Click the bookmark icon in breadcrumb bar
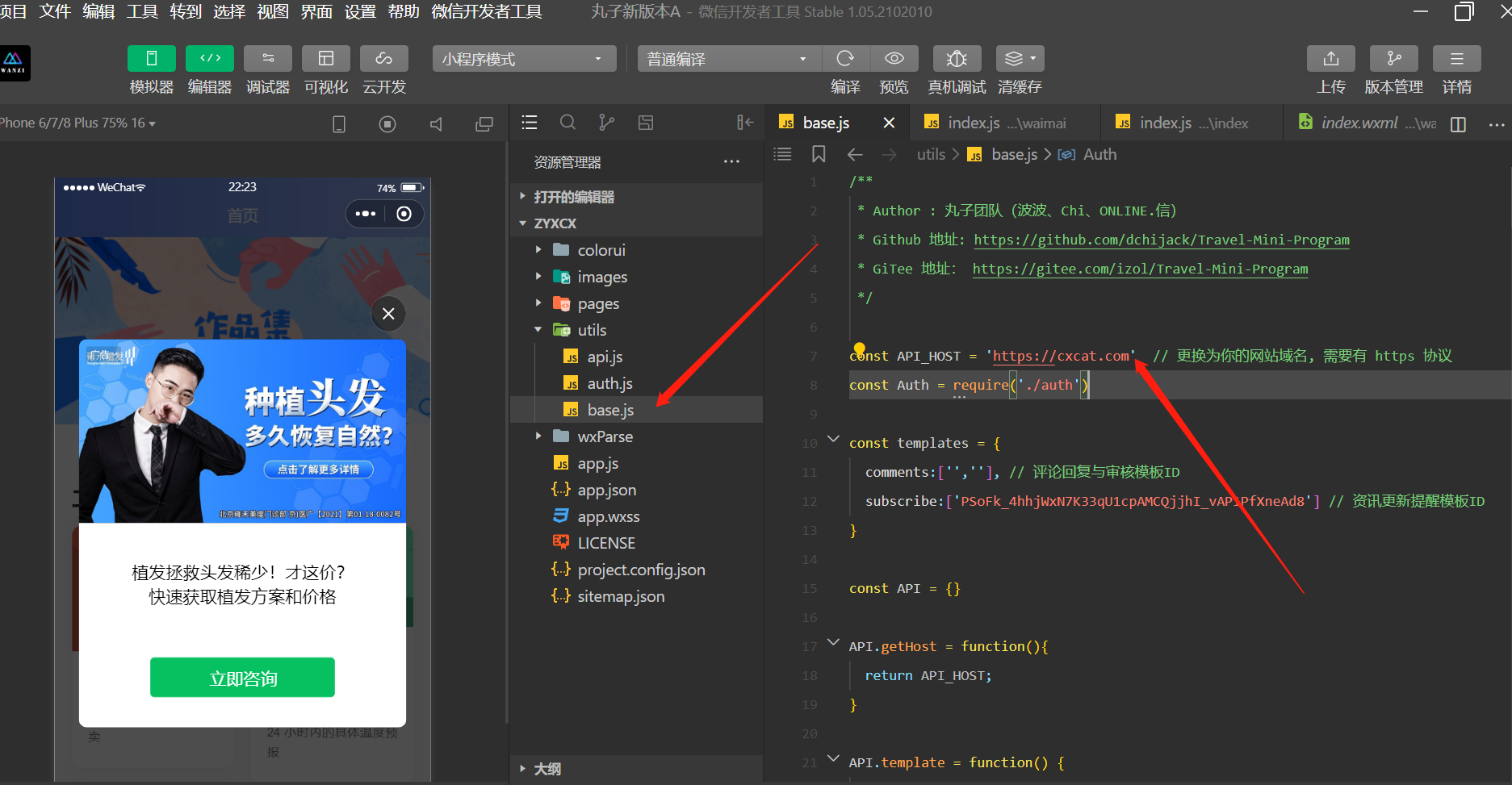Screen dimensions: 1512x785 819,154
